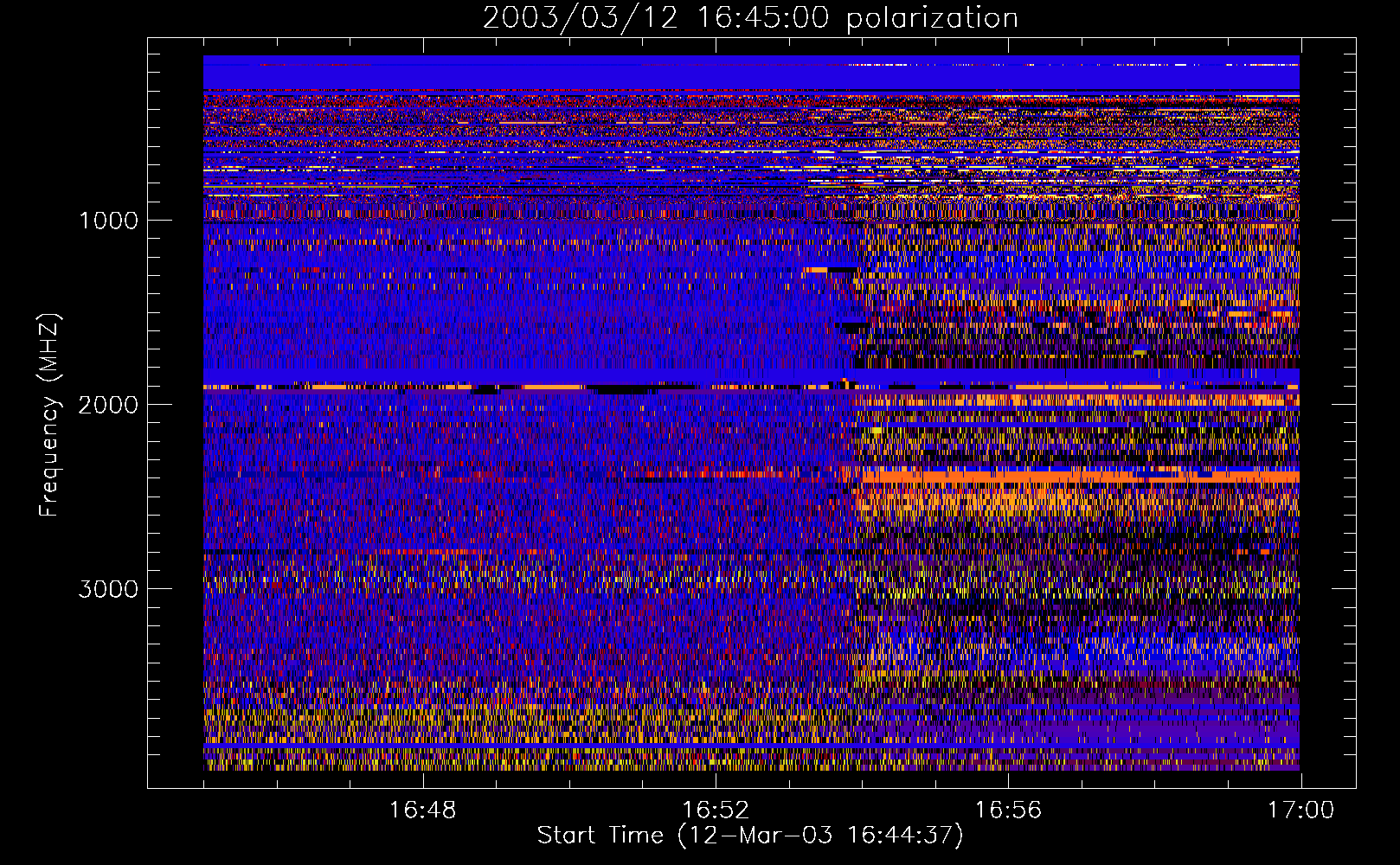Click the 16:48 time tick label
1400x865 pixels.
point(422,811)
